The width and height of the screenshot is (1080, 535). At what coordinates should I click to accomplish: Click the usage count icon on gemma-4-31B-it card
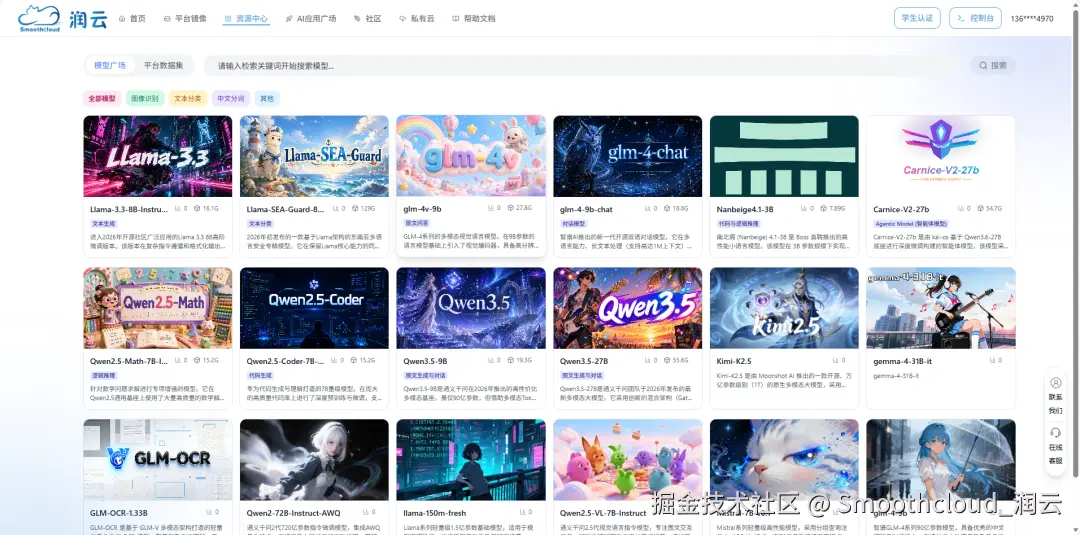click(993, 361)
